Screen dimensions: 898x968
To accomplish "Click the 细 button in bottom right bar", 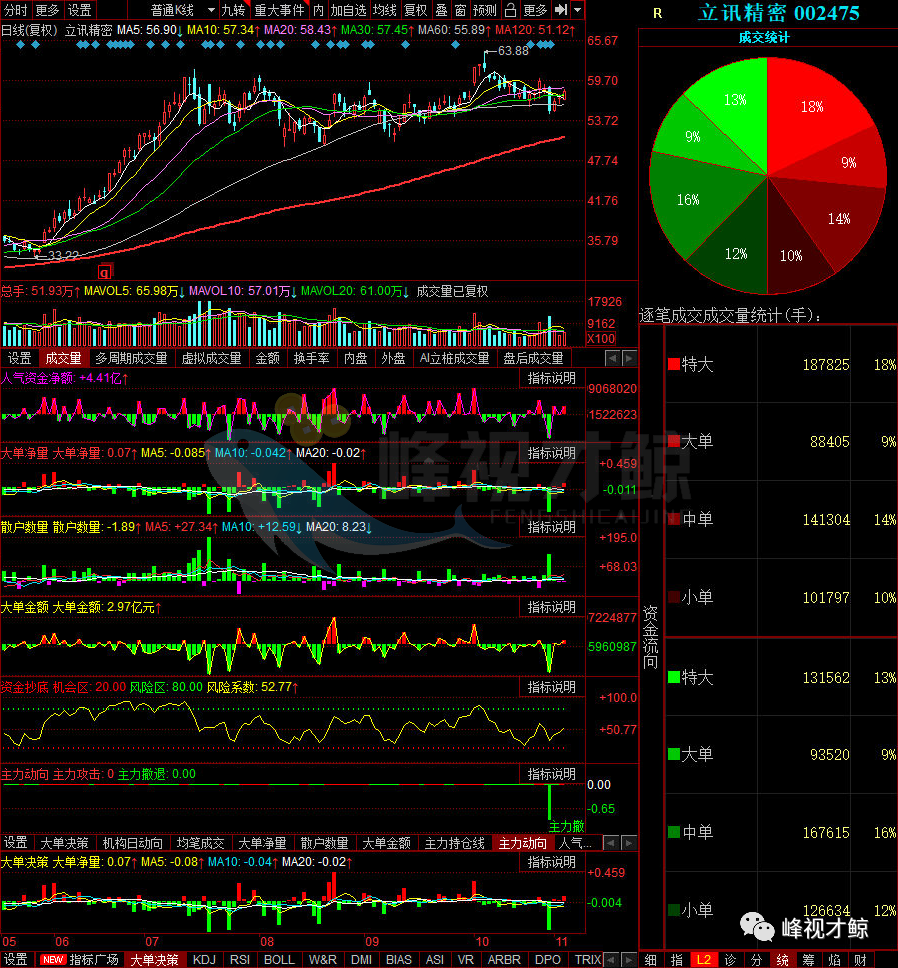I will click(651, 959).
